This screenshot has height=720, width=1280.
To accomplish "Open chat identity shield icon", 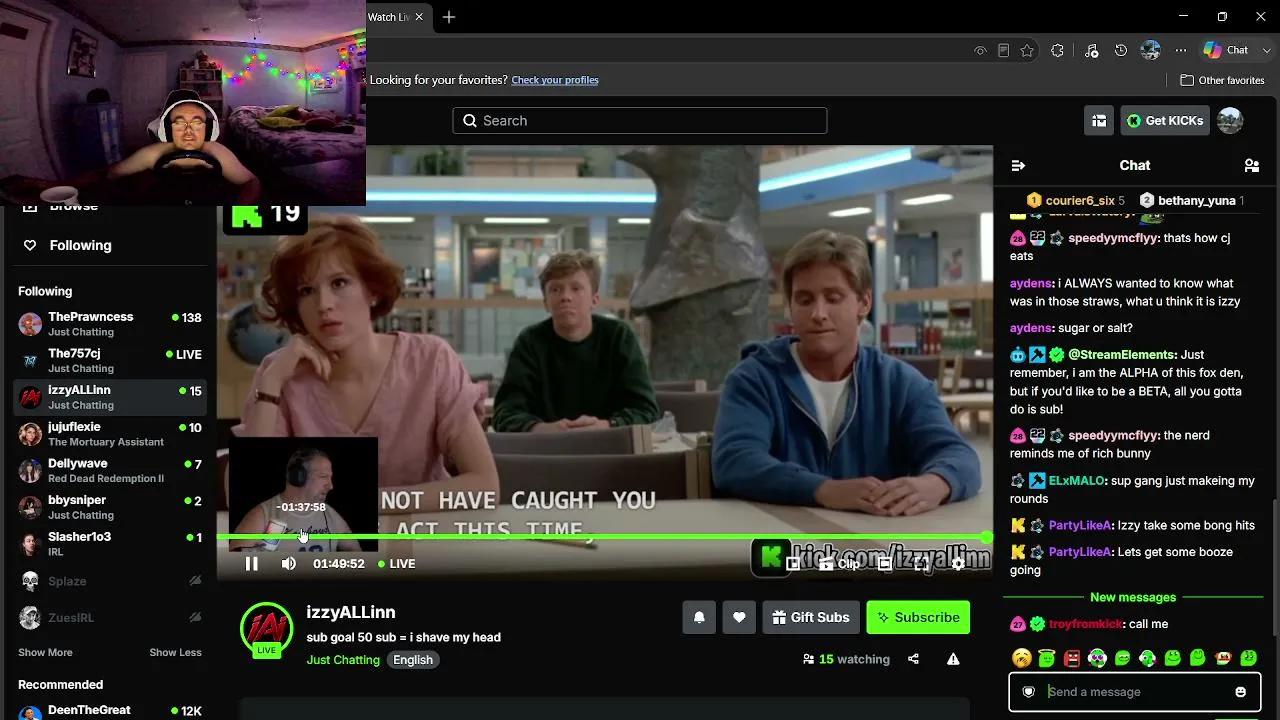I will 1028,692.
